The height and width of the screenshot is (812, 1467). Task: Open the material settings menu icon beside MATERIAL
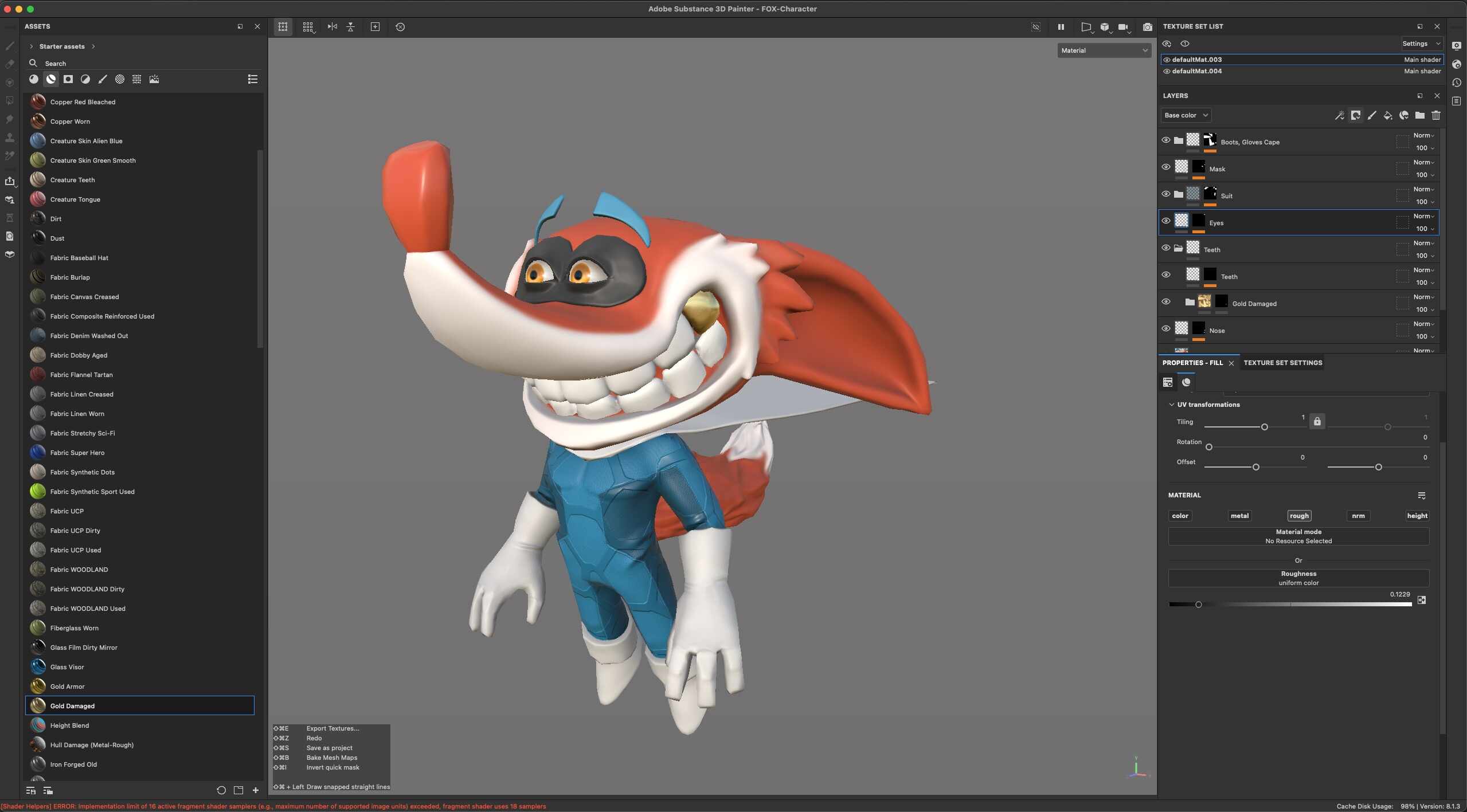[1422, 495]
